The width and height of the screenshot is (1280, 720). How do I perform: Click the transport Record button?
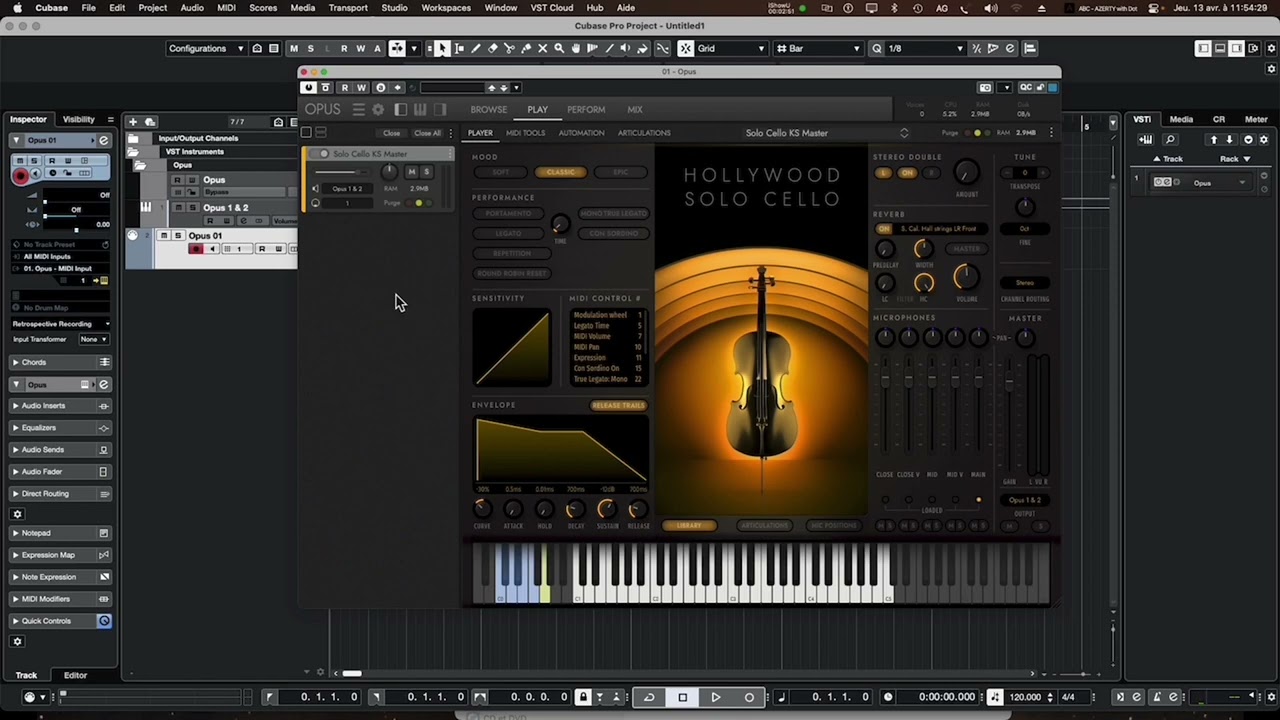click(749, 697)
